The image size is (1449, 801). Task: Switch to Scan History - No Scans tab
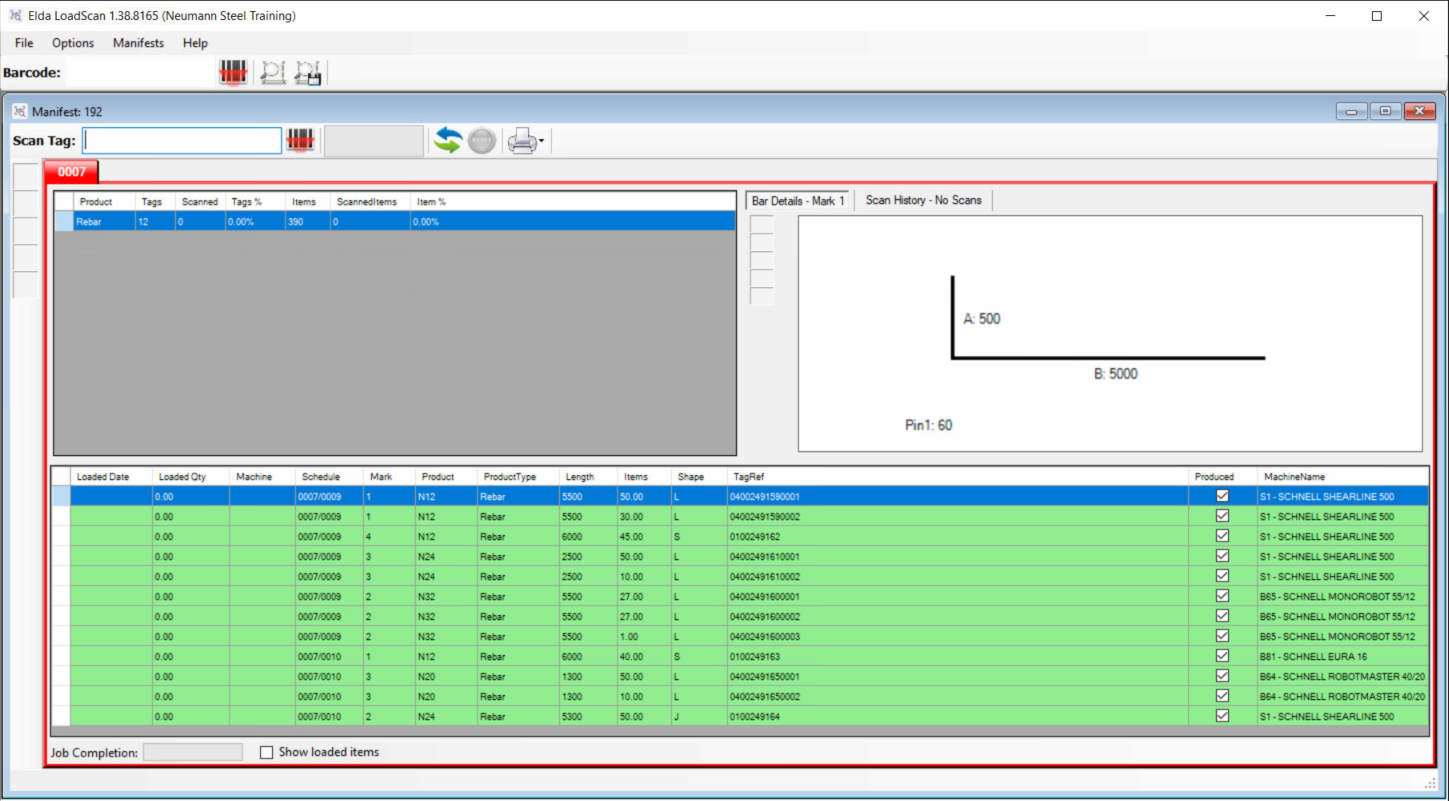pos(923,200)
